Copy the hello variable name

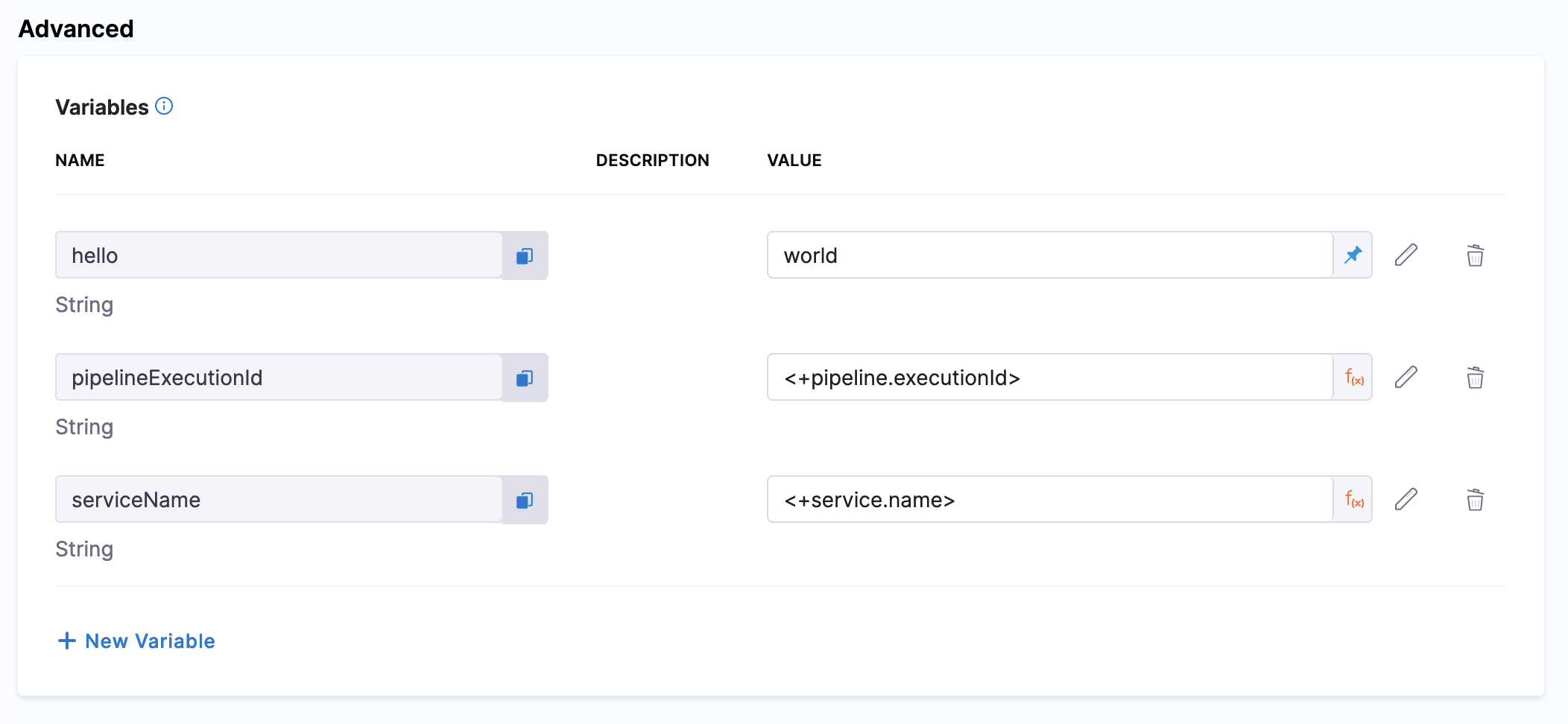point(525,255)
